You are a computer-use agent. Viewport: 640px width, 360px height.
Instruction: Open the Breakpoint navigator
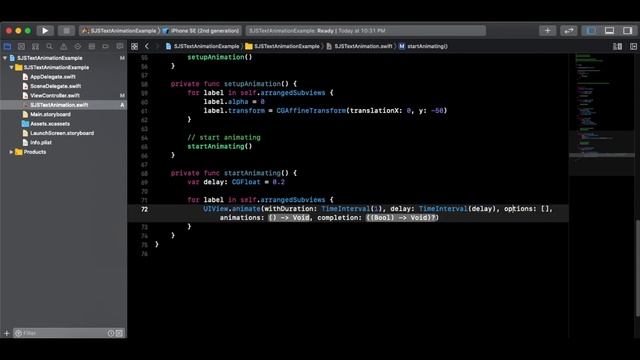click(x=105, y=47)
